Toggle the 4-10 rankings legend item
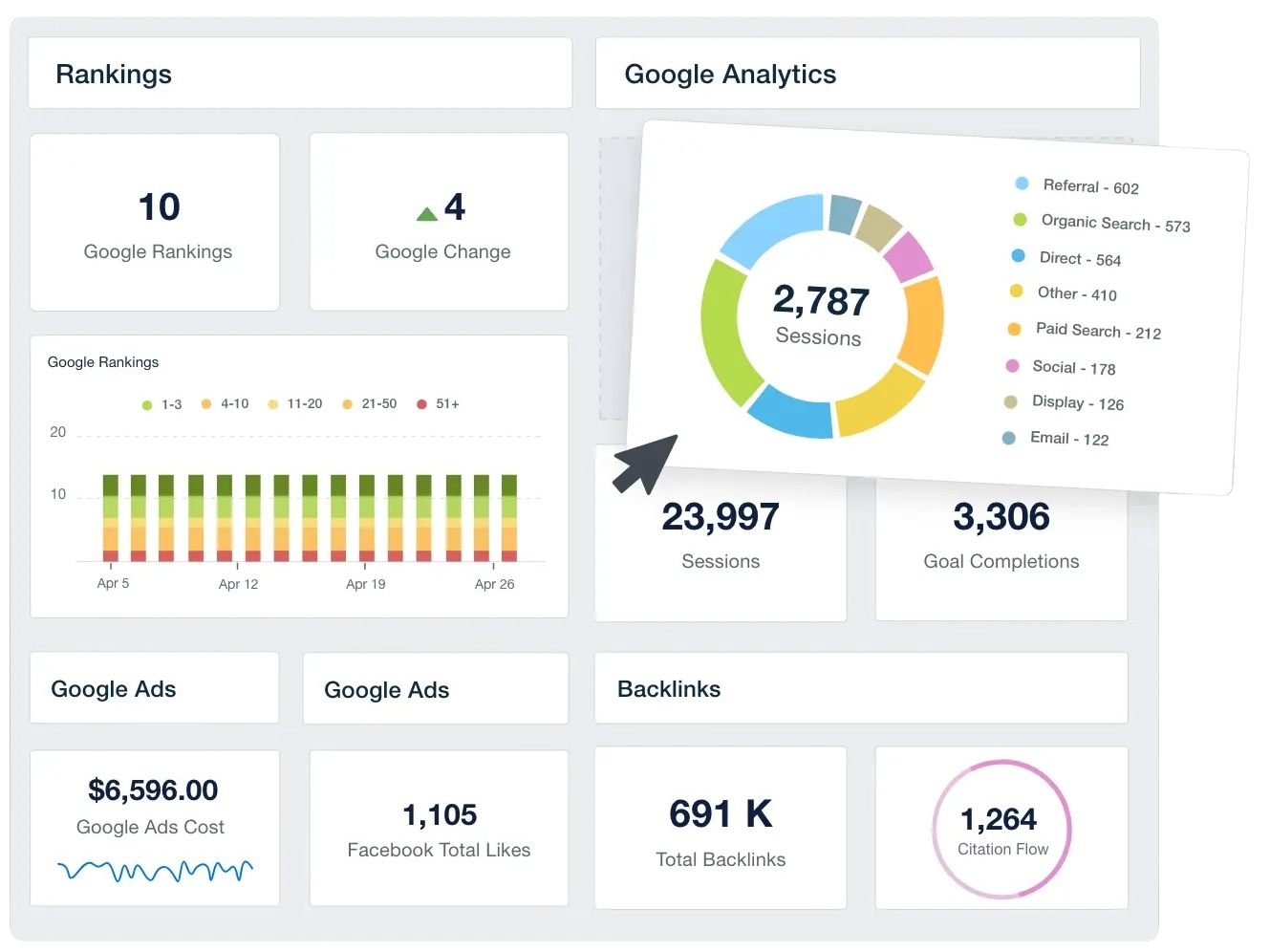Screen dimensions: 1270x952 (225, 404)
